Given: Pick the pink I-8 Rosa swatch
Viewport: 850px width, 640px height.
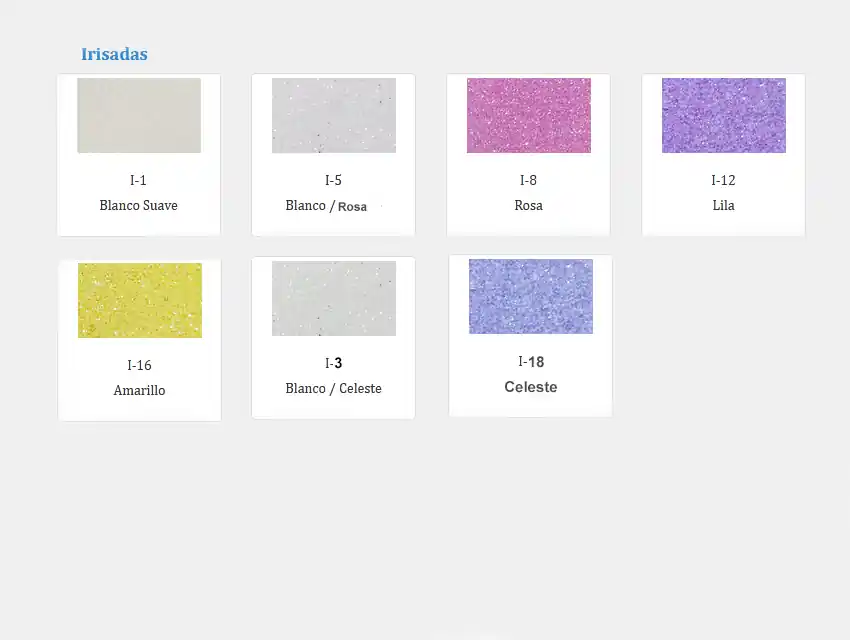Looking at the screenshot, I should coord(528,115).
